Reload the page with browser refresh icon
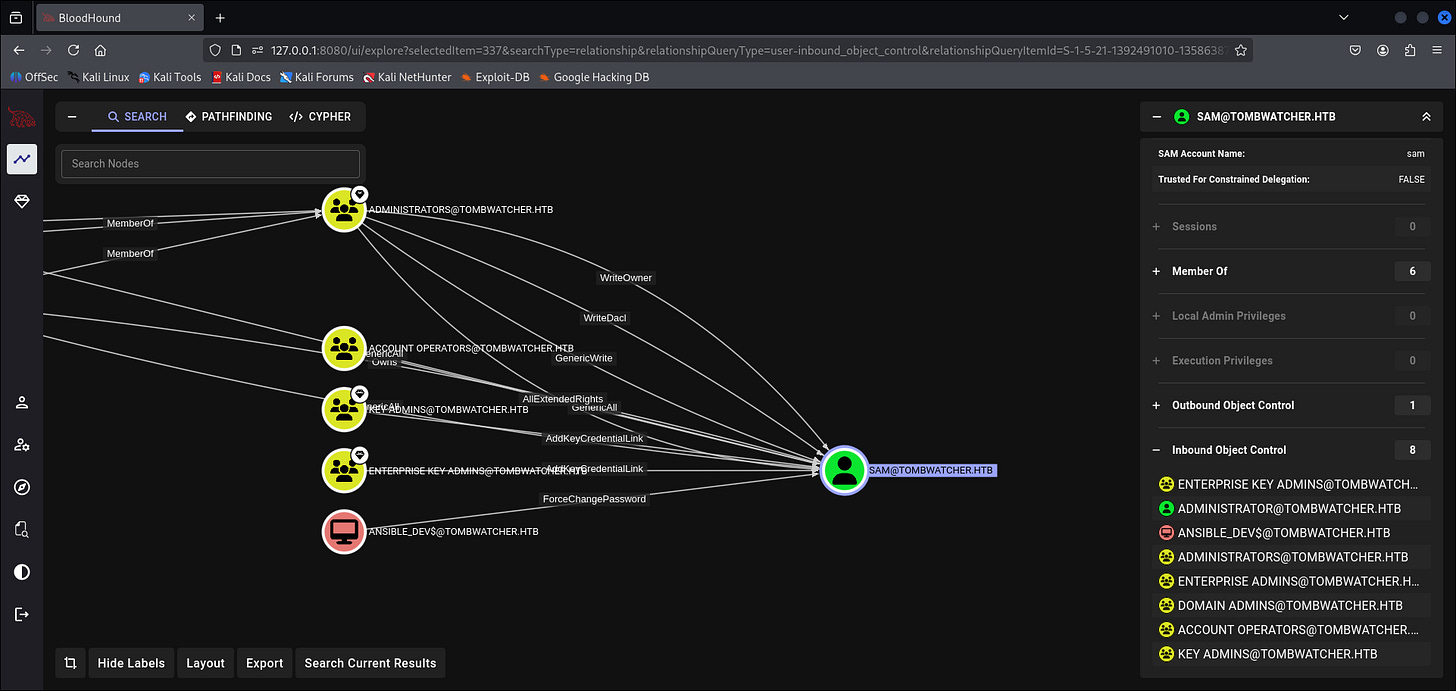The width and height of the screenshot is (1456, 691). [73, 50]
